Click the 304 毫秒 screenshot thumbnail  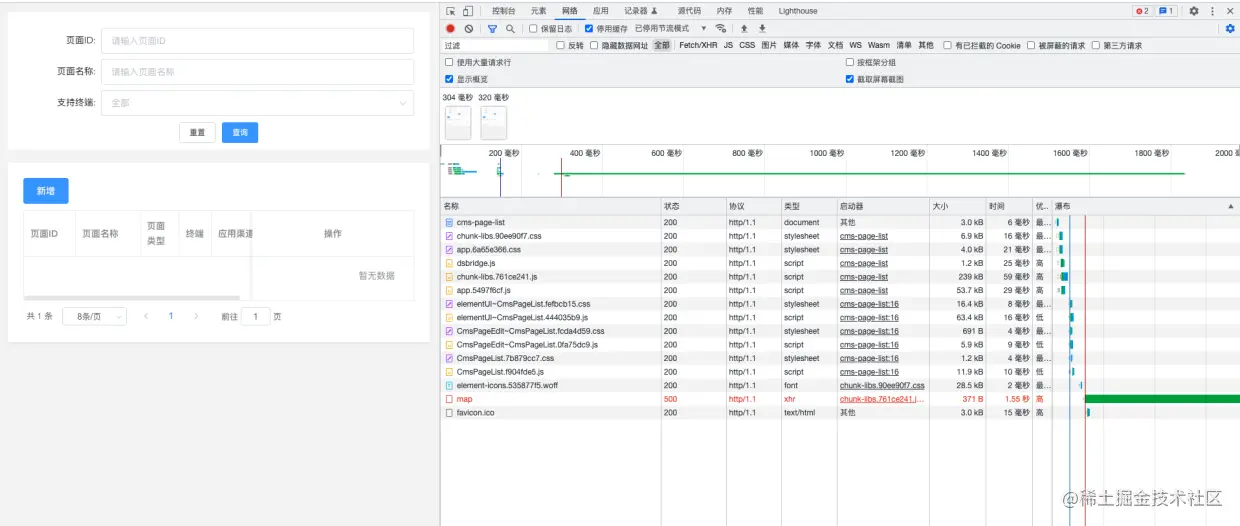pos(458,122)
